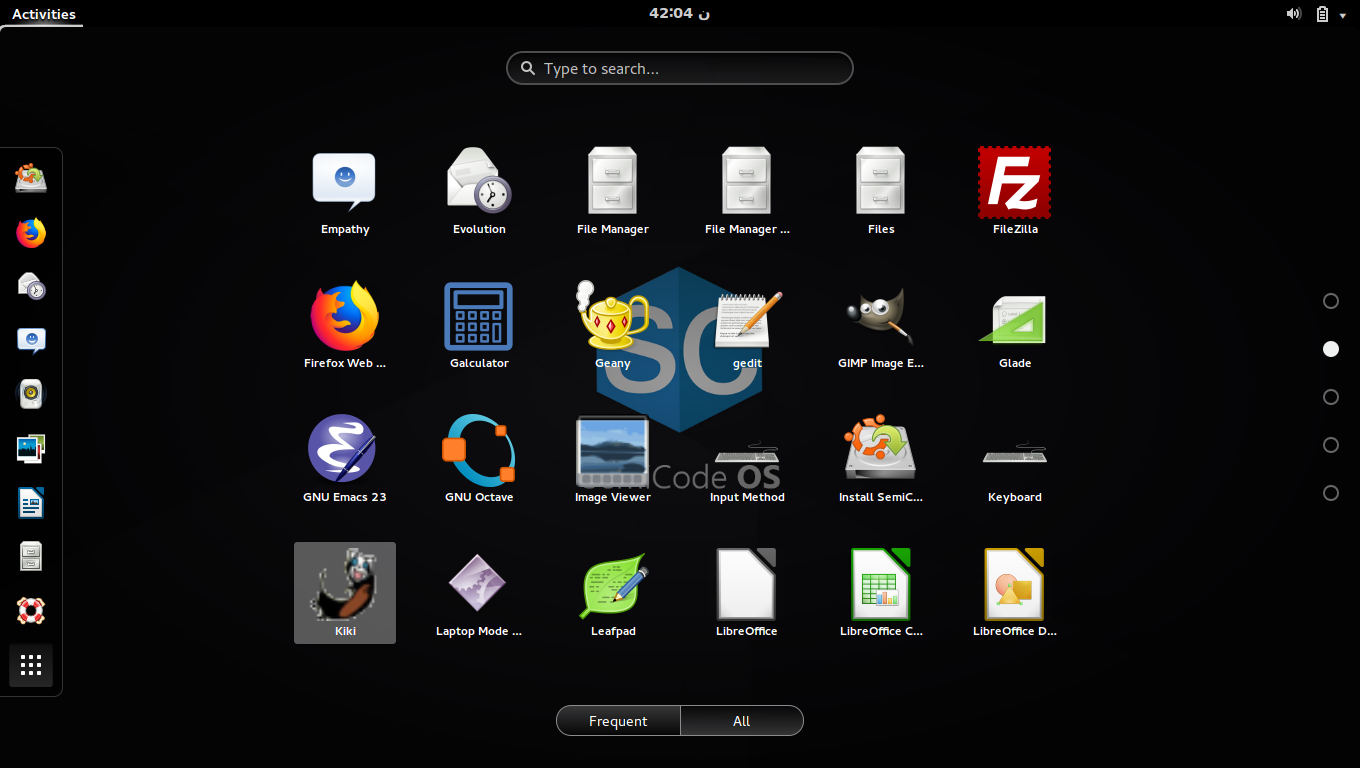Open the Files app in grid
Screen dimensions: 1360x768
tap(881, 191)
